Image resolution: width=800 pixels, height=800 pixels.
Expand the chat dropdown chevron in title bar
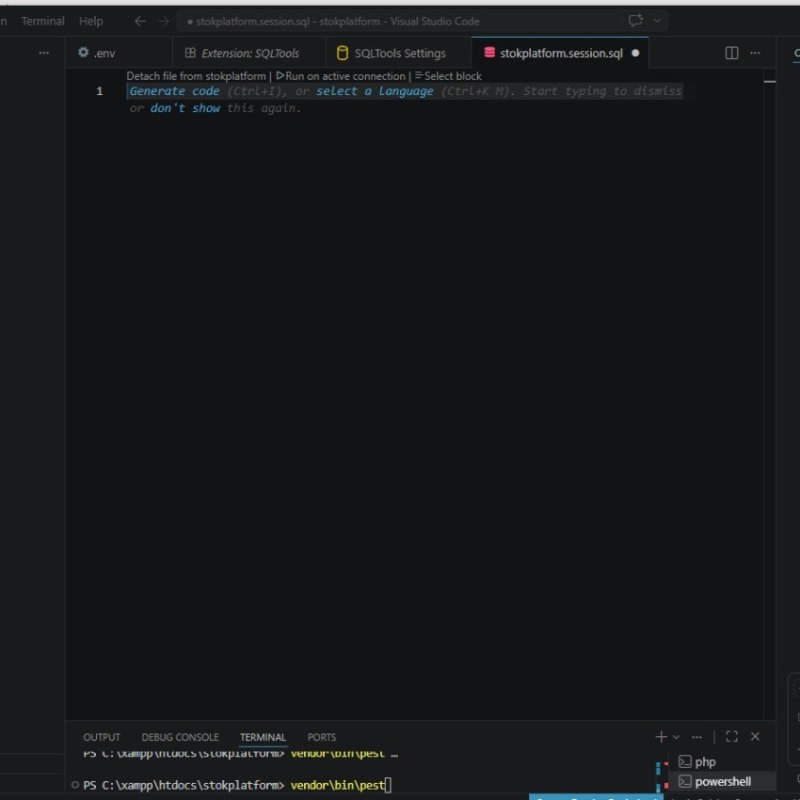[x=657, y=21]
